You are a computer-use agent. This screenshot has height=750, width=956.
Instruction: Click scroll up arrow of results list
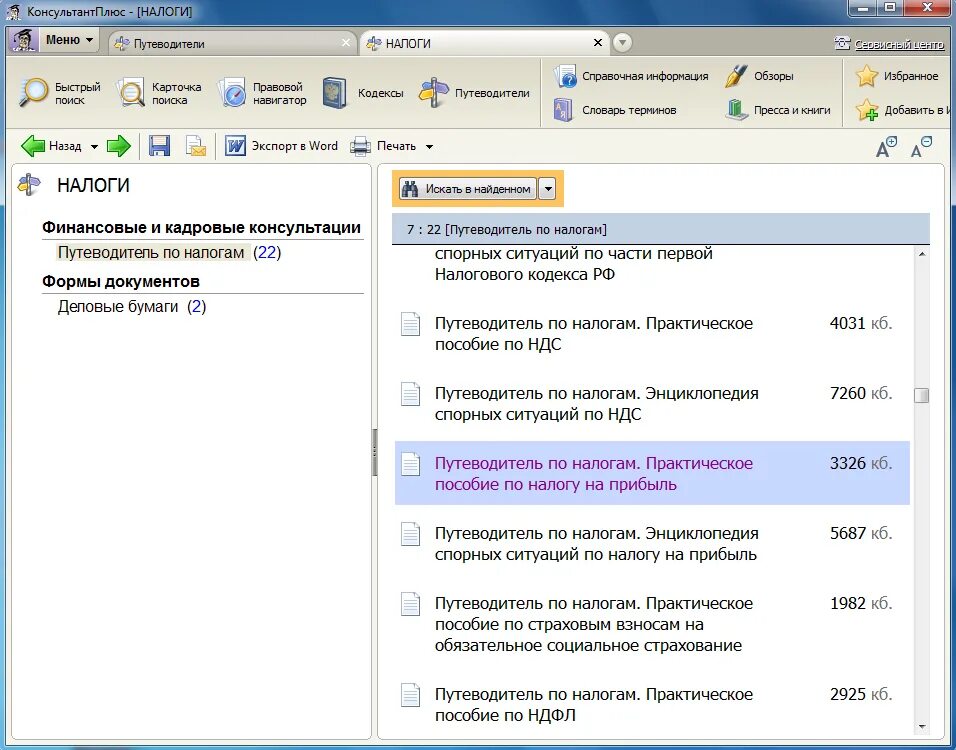[921, 254]
